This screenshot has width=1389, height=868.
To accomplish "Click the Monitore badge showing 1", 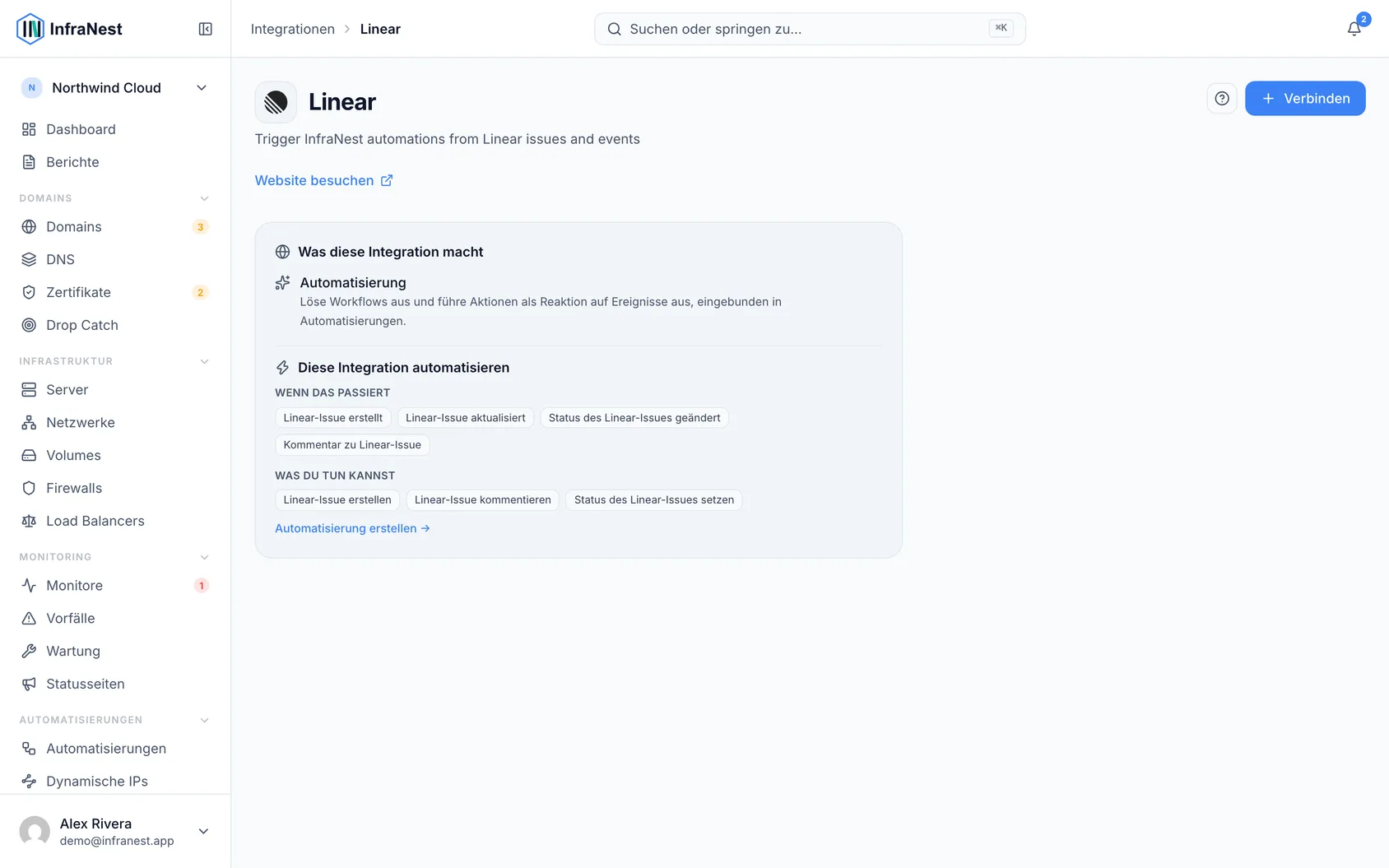I will point(201,586).
